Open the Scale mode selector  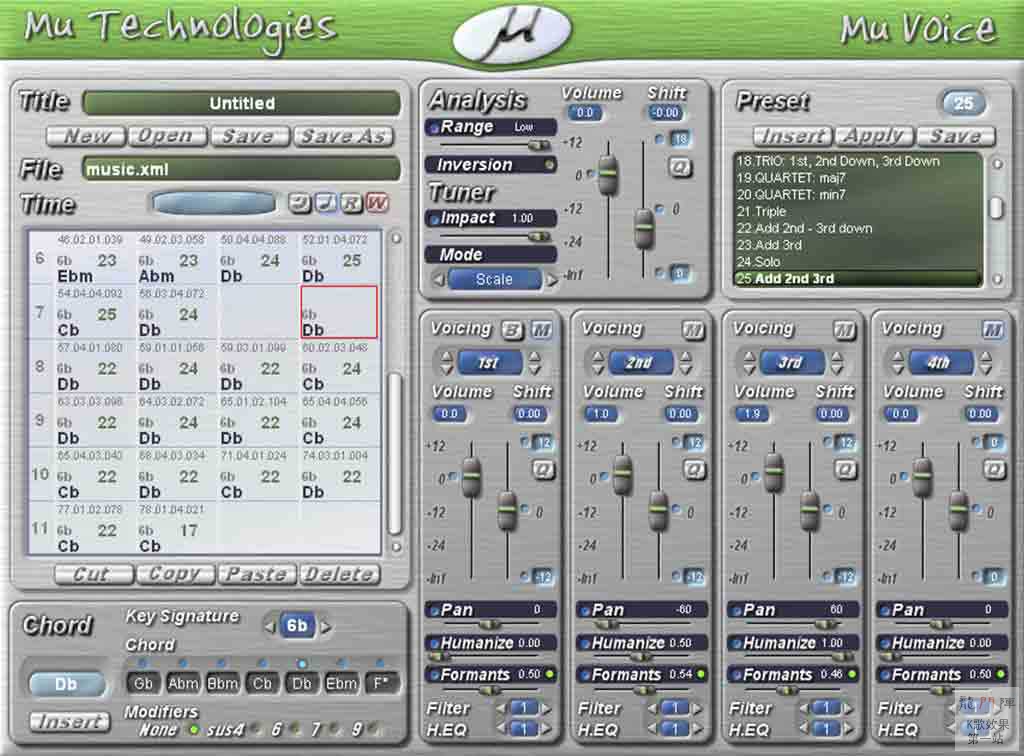[x=495, y=280]
